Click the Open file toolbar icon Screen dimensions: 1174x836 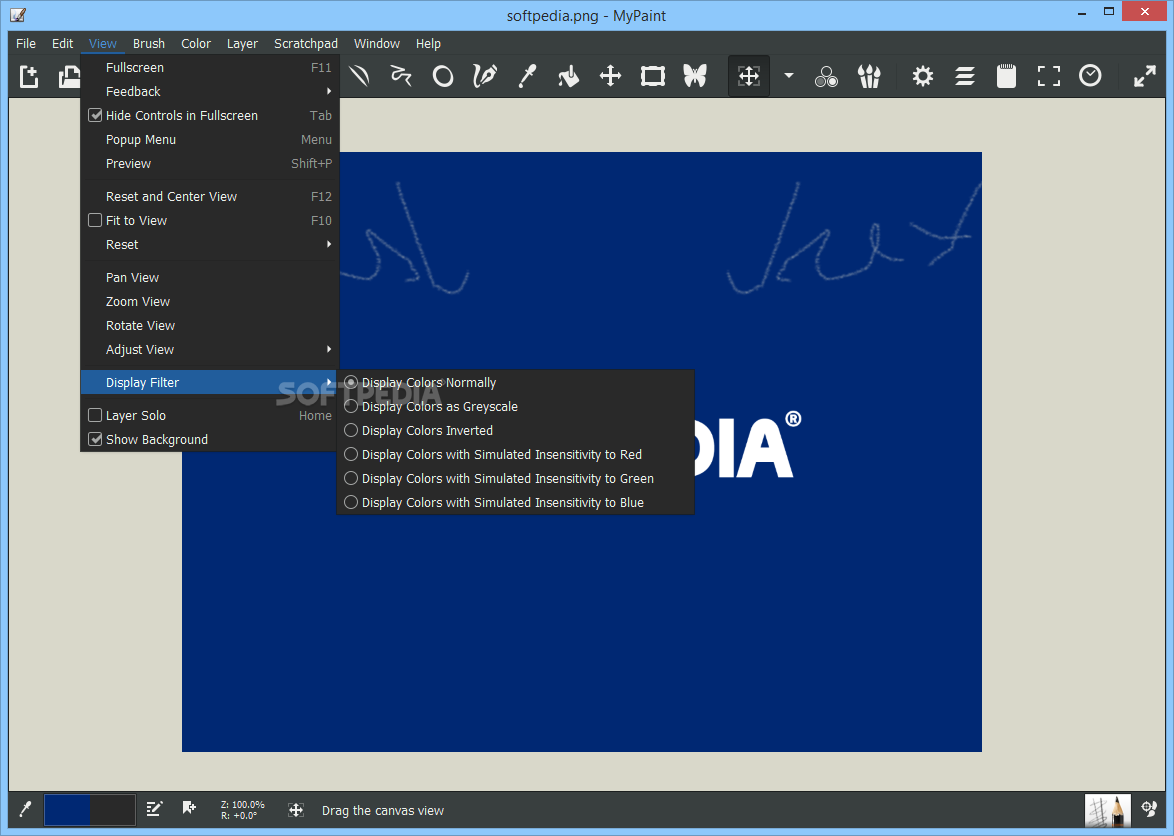tap(70, 76)
